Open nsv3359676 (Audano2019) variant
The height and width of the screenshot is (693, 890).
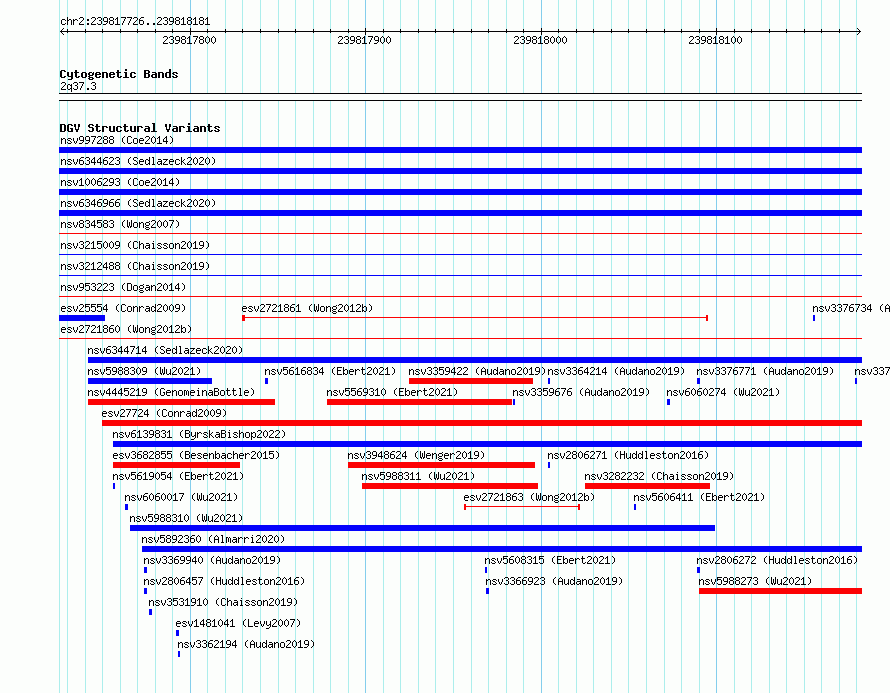[x=581, y=392]
